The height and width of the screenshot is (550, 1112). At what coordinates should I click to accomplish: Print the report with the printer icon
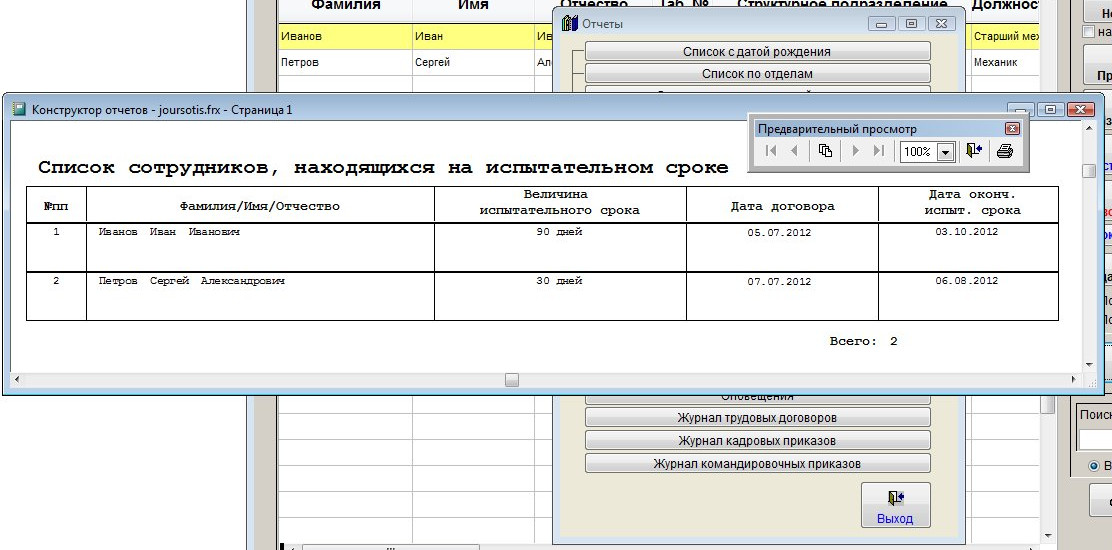1004,151
